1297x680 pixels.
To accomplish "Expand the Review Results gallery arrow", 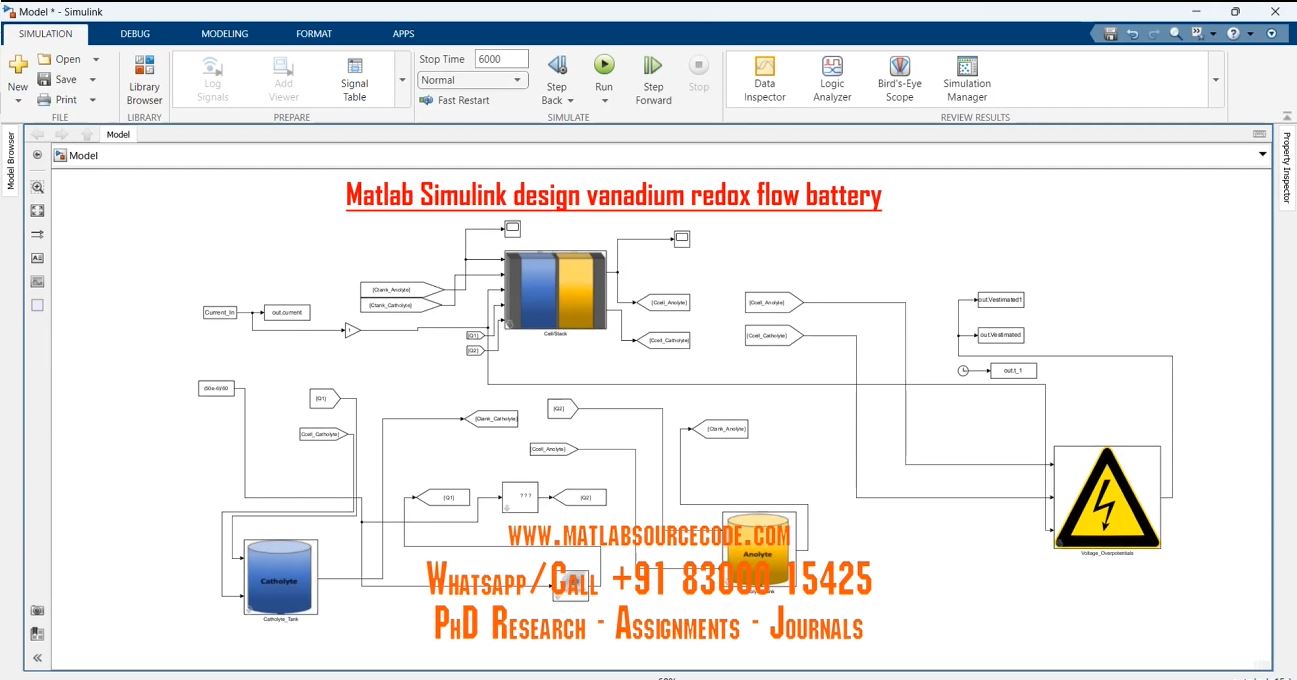I will (x=1216, y=80).
